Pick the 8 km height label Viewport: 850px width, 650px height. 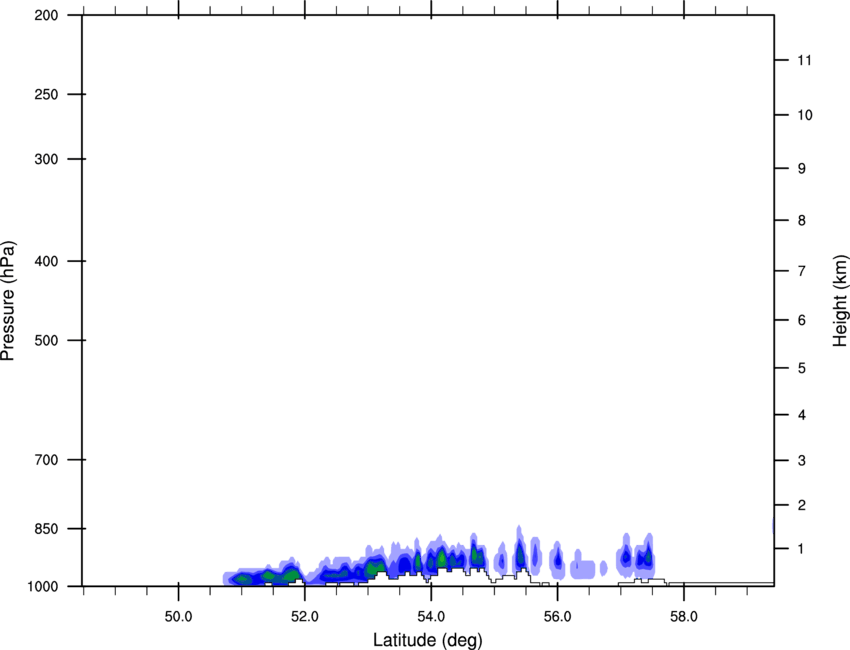pyautogui.click(x=802, y=220)
